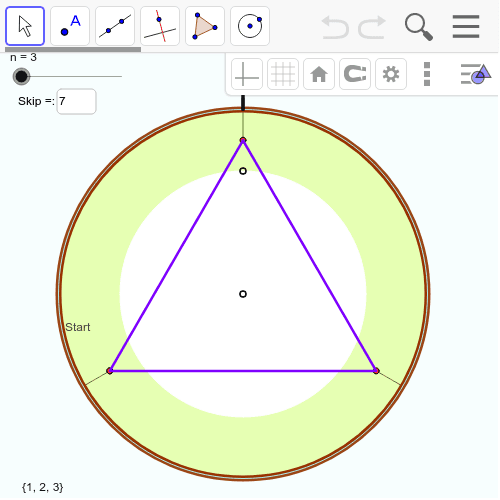This screenshot has width=500, height=500.
Task: Click the black marker atop the circle
Action: (x=243, y=103)
